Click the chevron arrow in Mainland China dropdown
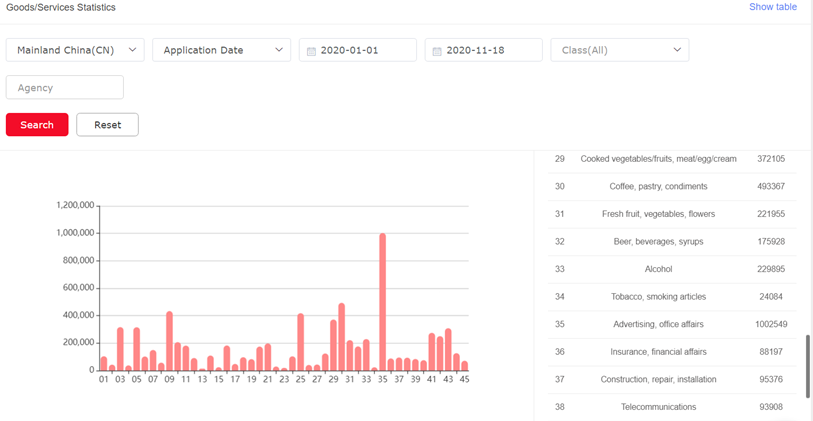The image size is (813, 421). [x=132, y=50]
